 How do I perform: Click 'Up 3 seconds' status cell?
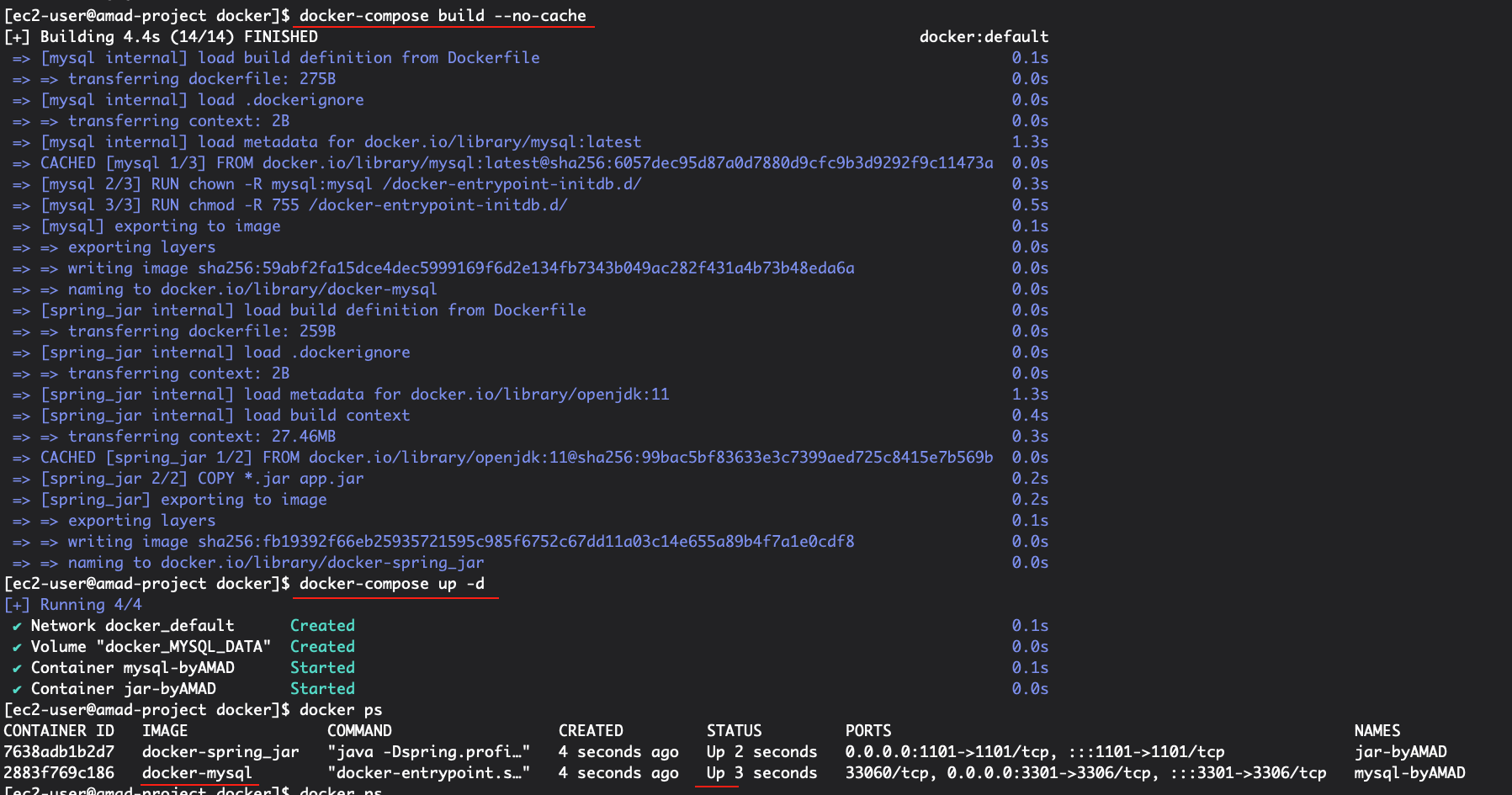[x=761, y=772]
